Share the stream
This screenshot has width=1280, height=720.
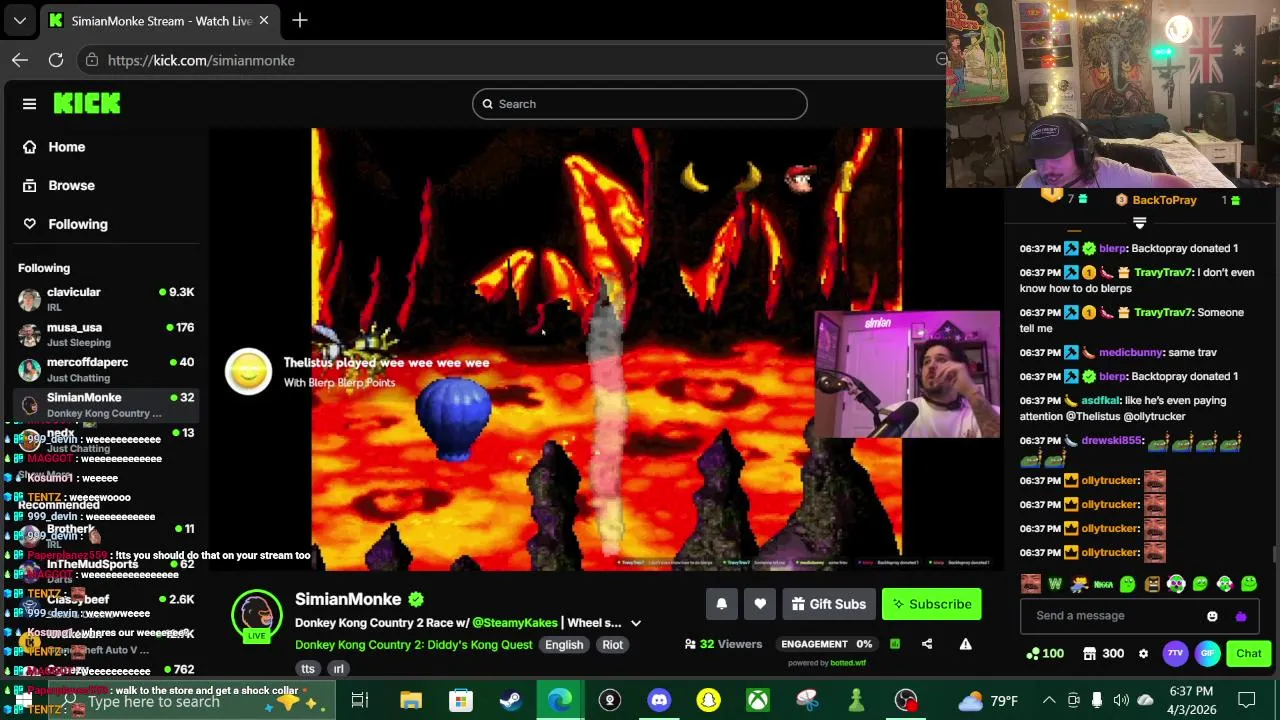click(x=927, y=644)
